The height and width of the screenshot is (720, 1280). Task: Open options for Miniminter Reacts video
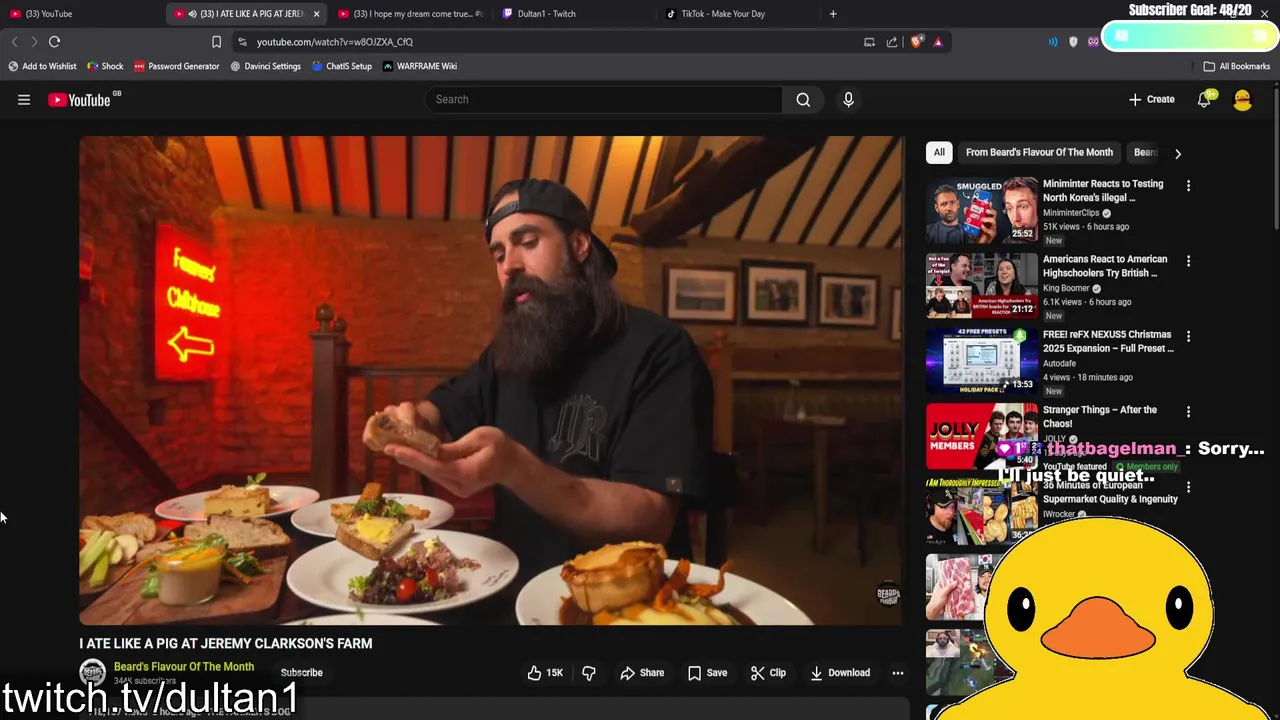tap(1188, 186)
